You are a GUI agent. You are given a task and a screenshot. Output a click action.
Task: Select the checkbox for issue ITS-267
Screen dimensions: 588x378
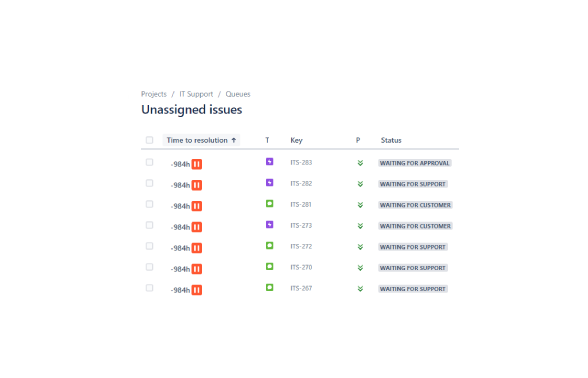pyautogui.click(x=149, y=288)
